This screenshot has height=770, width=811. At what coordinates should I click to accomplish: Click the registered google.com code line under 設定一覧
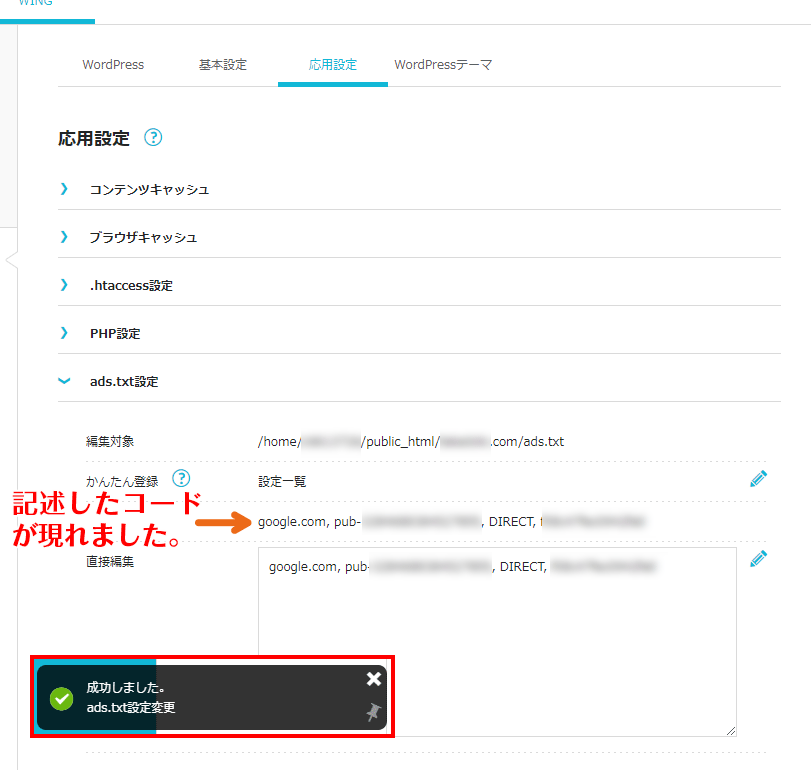point(452,521)
